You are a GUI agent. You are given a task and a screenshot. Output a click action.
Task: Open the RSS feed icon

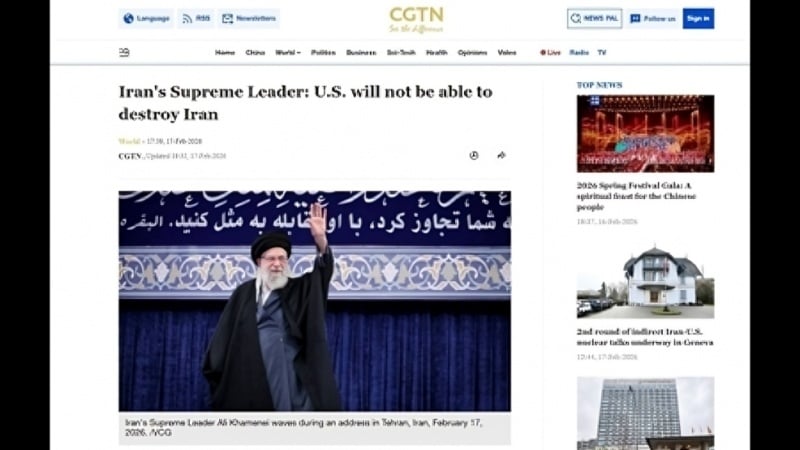click(x=187, y=19)
